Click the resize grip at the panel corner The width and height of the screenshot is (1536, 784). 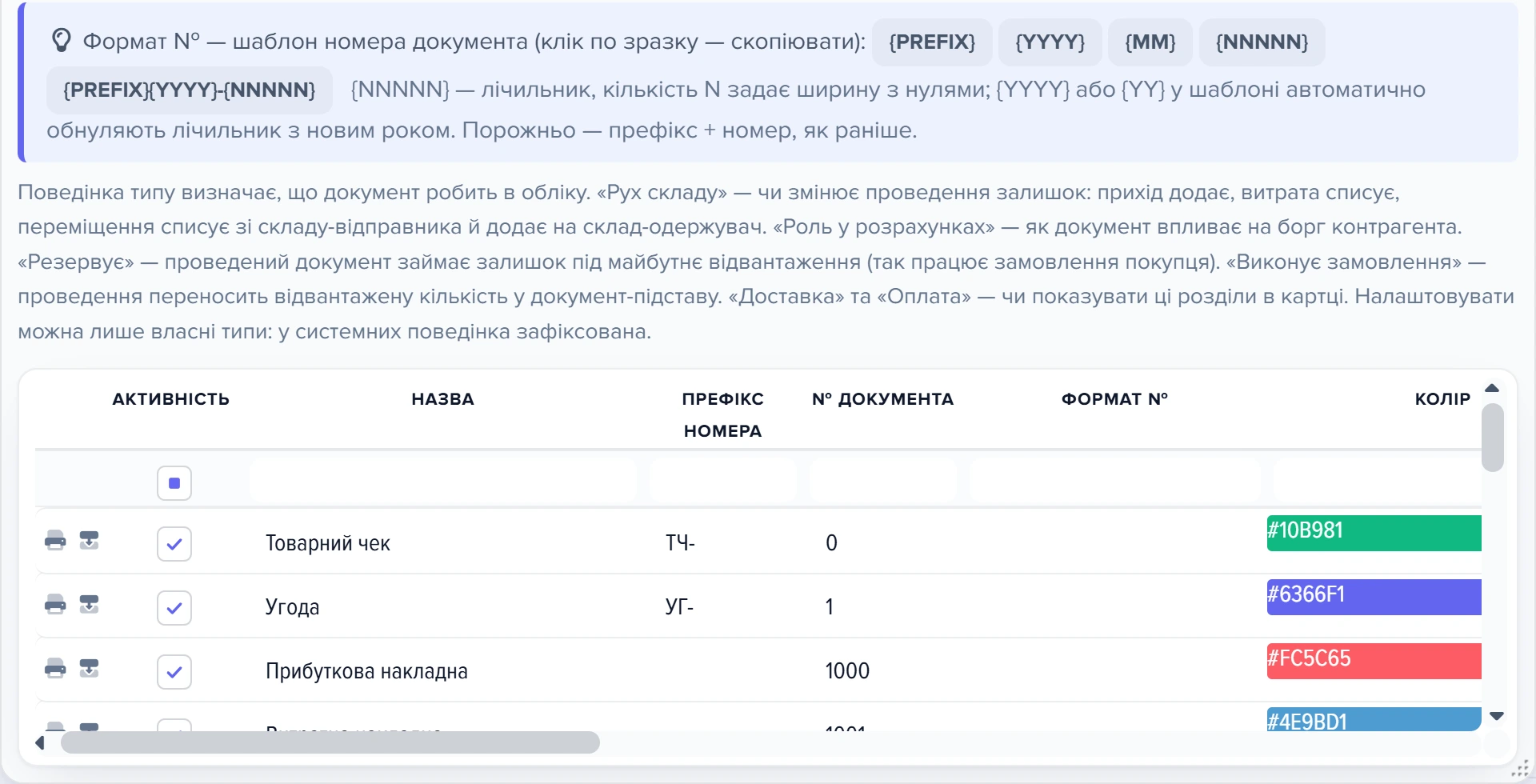pos(1520,769)
